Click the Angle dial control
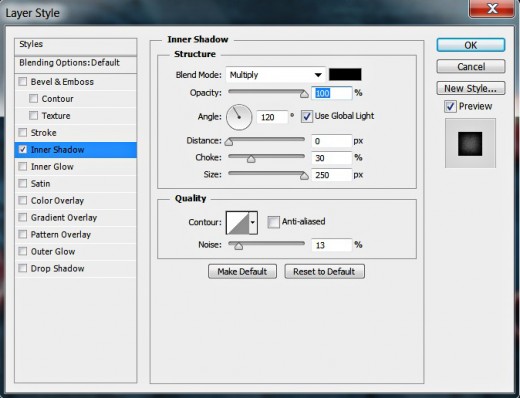This screenshot has height=398, width=520. point(239,117)
